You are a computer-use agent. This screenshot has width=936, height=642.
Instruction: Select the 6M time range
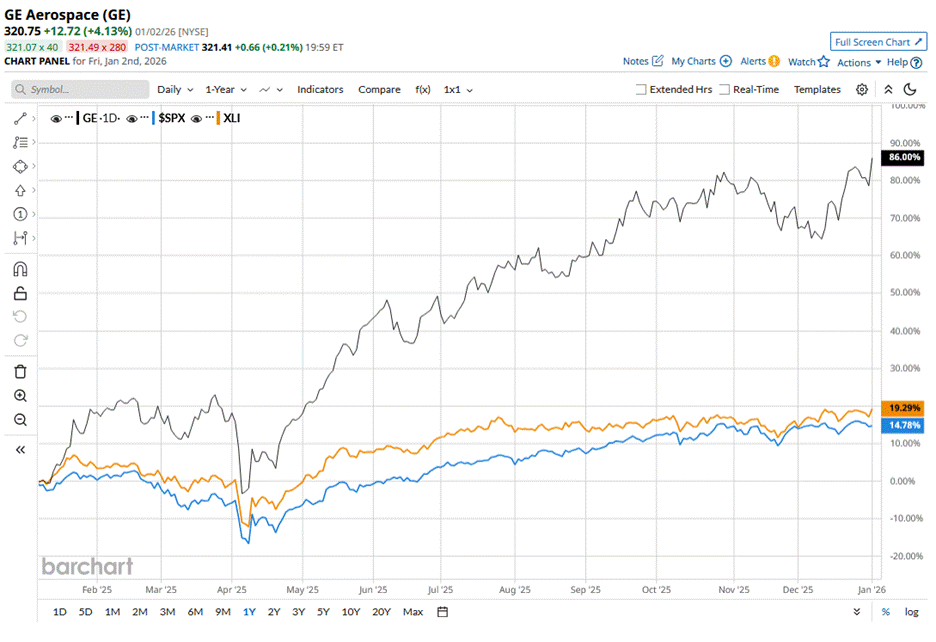[x=195, y=612]
